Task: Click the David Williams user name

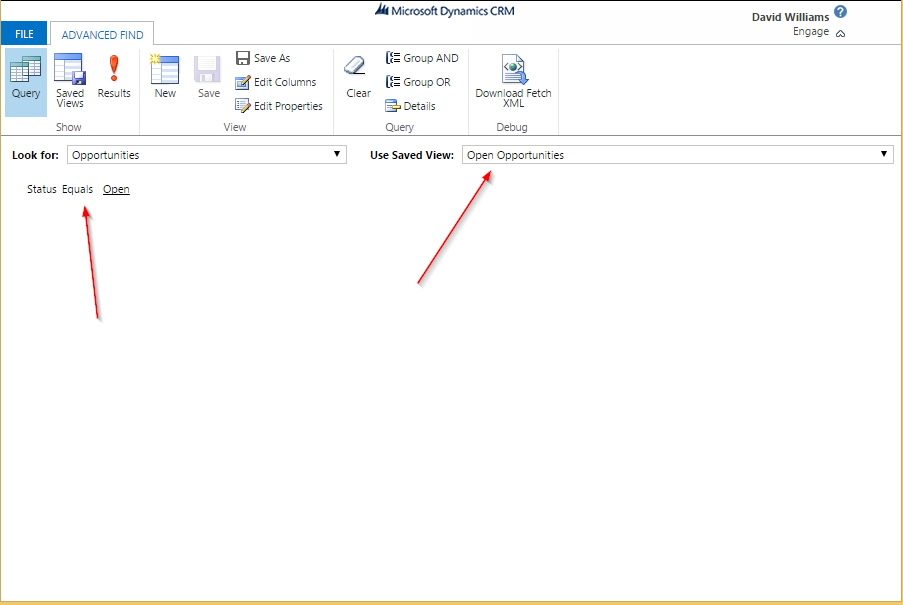Action: (790, 17)
